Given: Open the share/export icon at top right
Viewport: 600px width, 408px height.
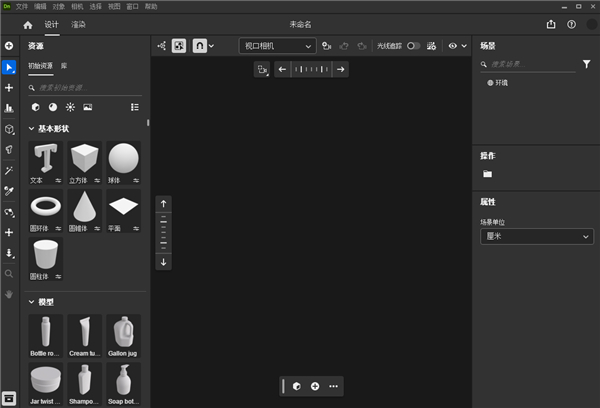Looking at the screenshot, I should click(x=551, y=25).
